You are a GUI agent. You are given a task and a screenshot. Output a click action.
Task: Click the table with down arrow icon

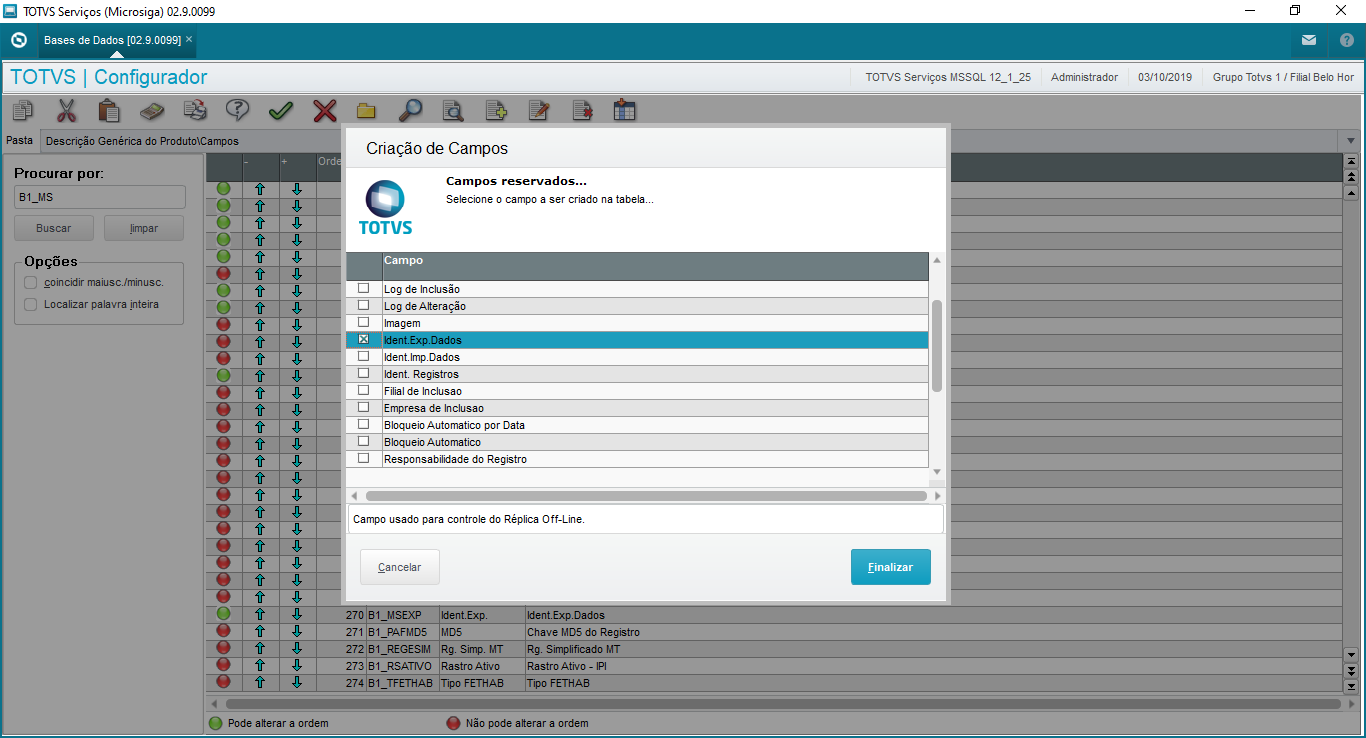(x=625, y=110)
